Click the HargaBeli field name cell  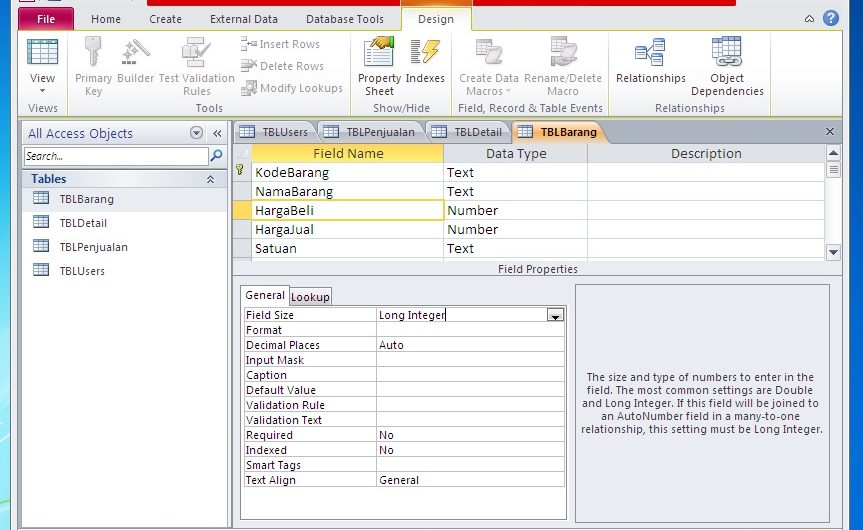[x=347, y=210]
